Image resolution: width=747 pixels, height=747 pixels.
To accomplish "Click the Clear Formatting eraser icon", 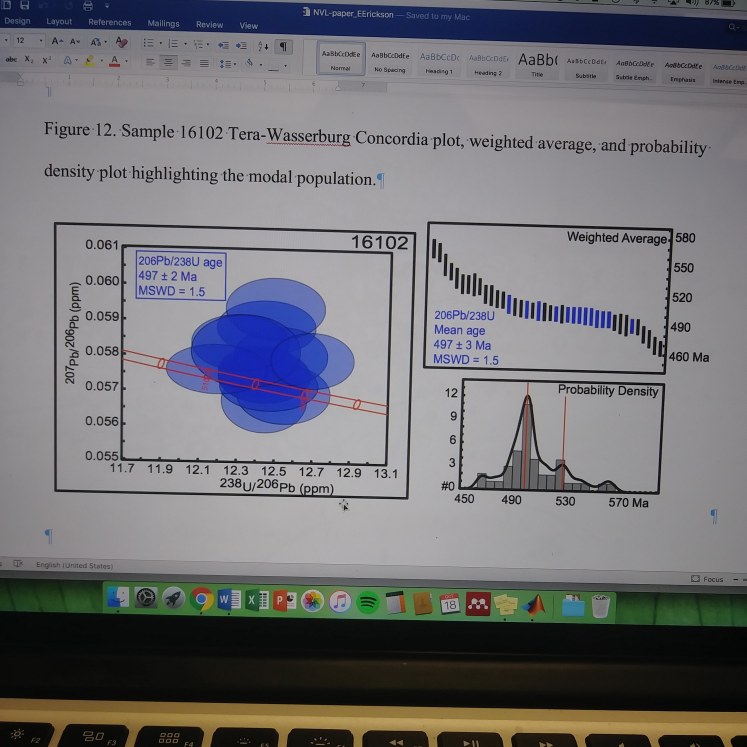I will tap(123, 43).
